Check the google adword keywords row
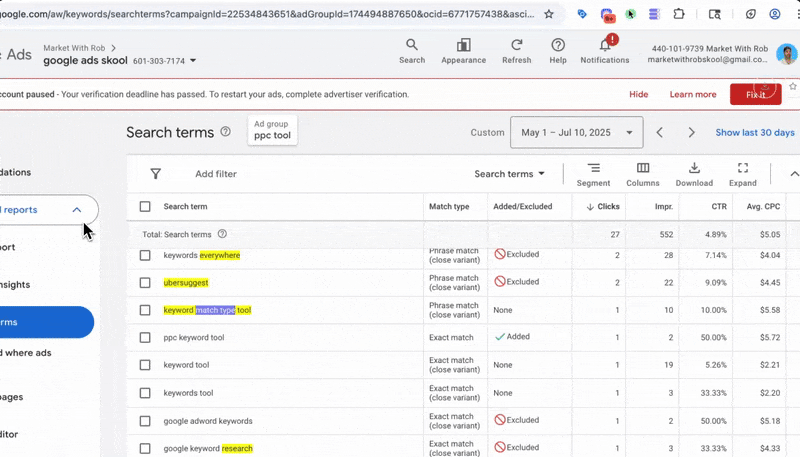Screen dimensions: 800x457 click(145, 421)
